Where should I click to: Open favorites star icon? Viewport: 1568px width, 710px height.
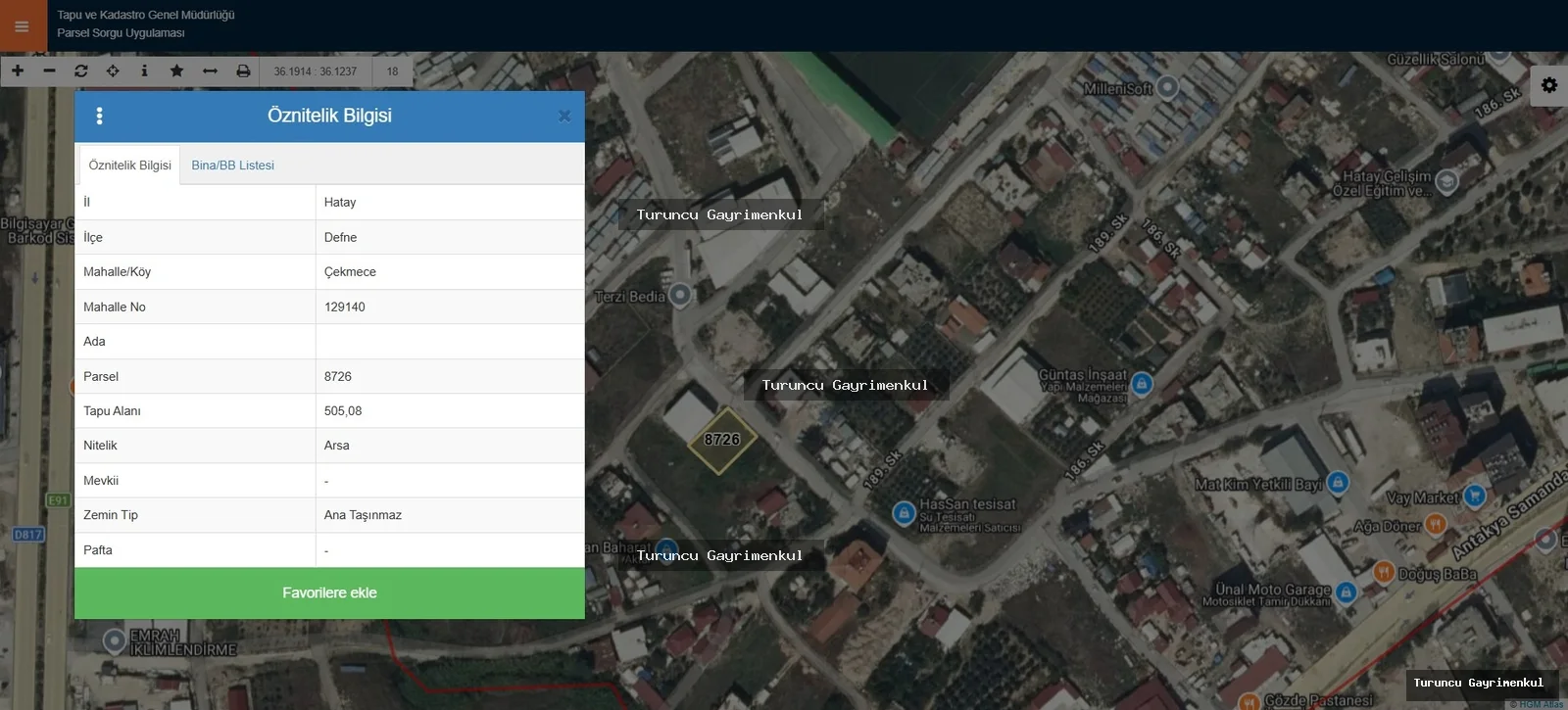pyautogui.click(x=176, y=71)
